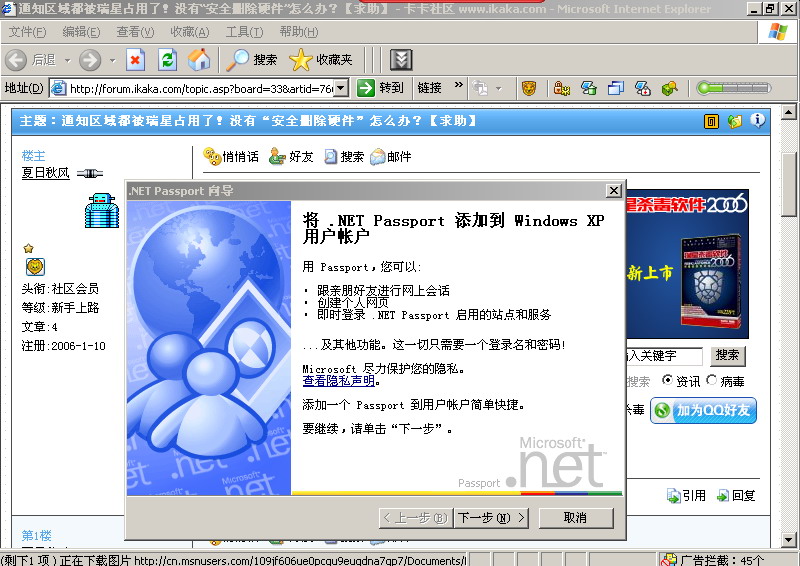Open the 文件(F) menu

click(28, 32)
